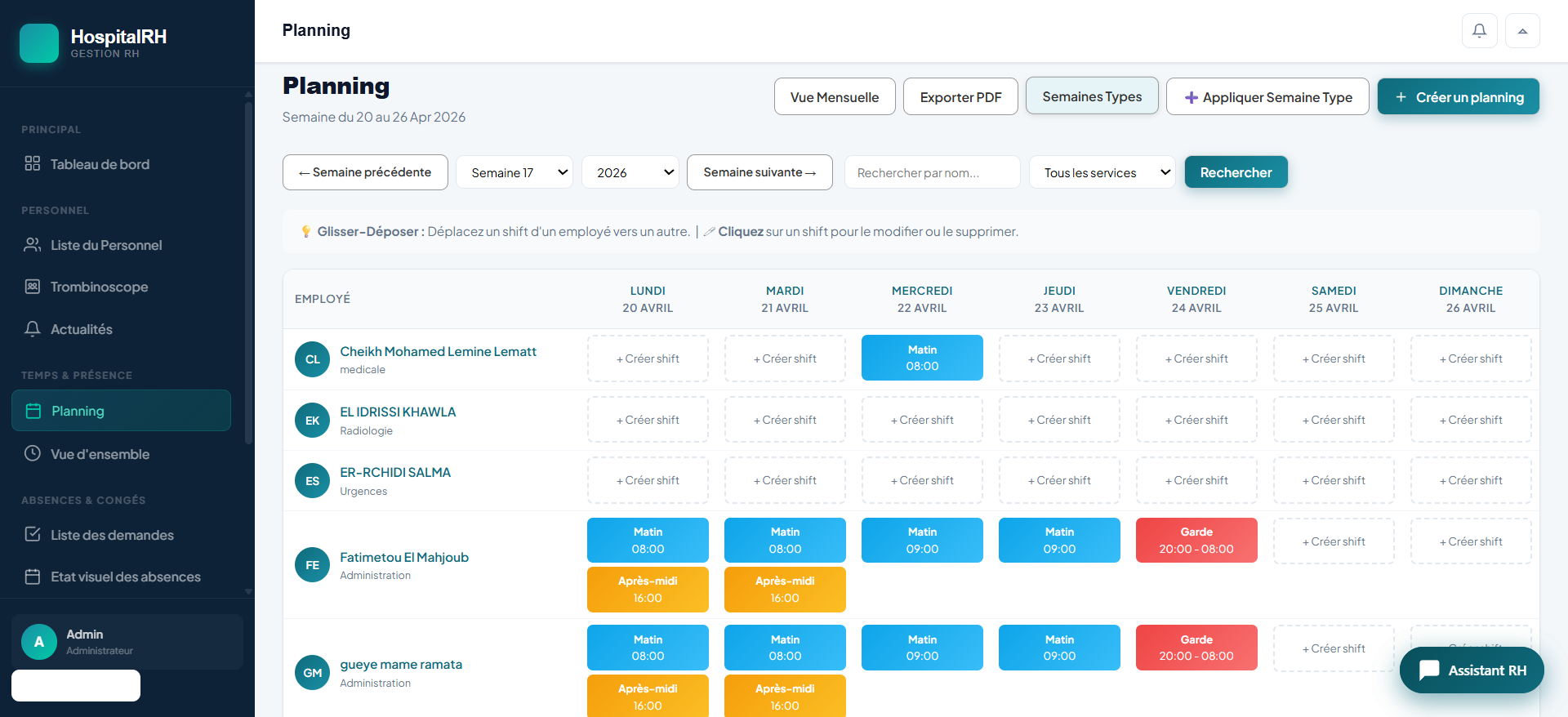Open the Assistant RH chat

pos(1472,670)
